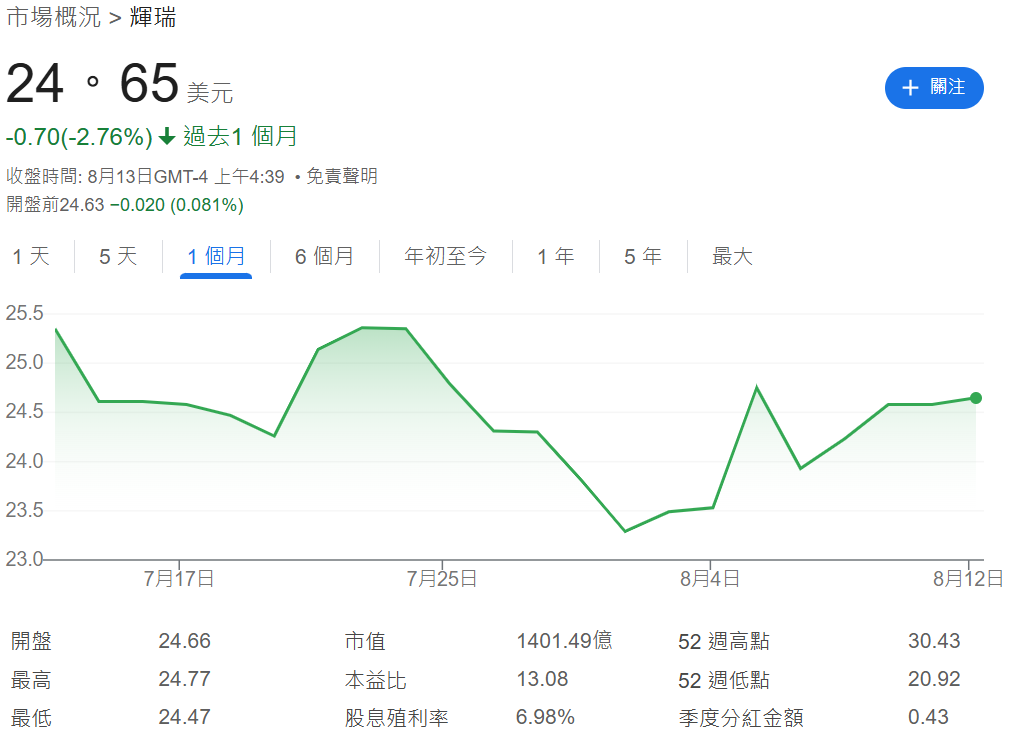Click the 8月4日 axis label
This screenshot has width=1032, height=736.
point(710,579)
